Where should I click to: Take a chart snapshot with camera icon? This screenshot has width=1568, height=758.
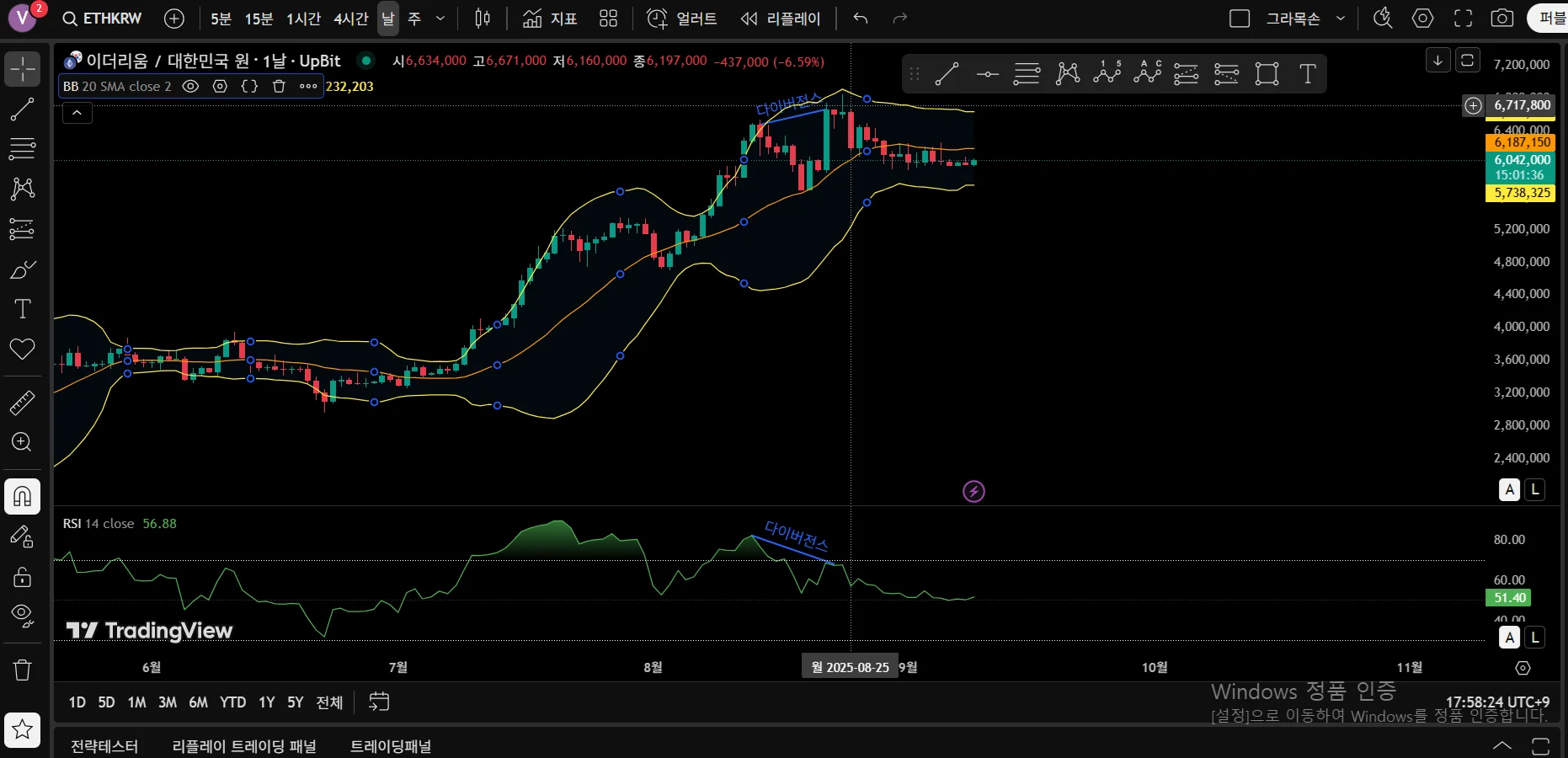coord(1502,19)
